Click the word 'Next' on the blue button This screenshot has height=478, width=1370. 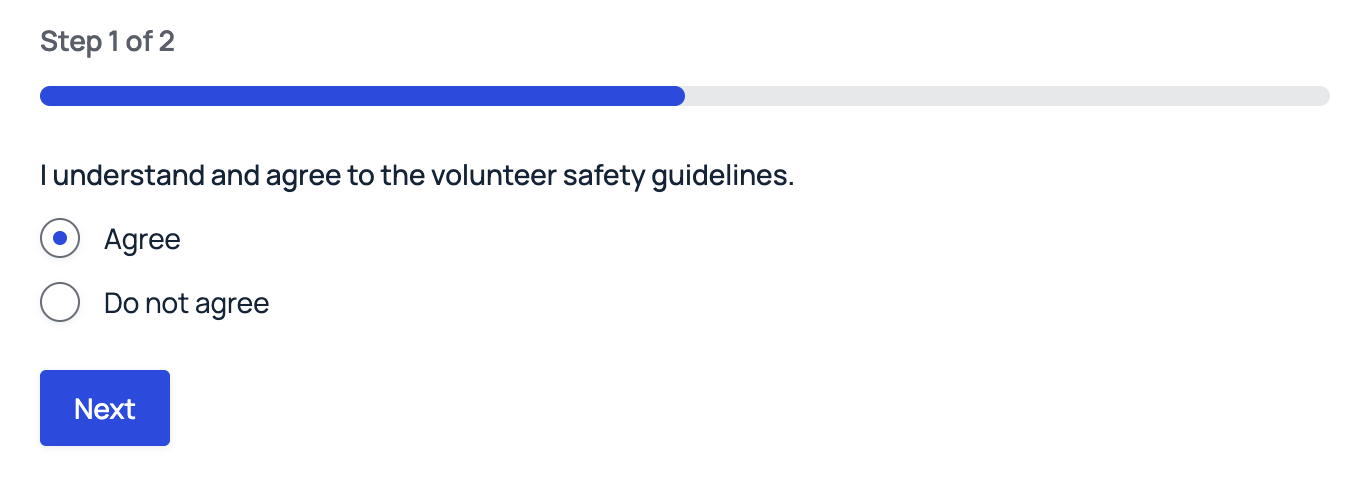pos(105,409)
